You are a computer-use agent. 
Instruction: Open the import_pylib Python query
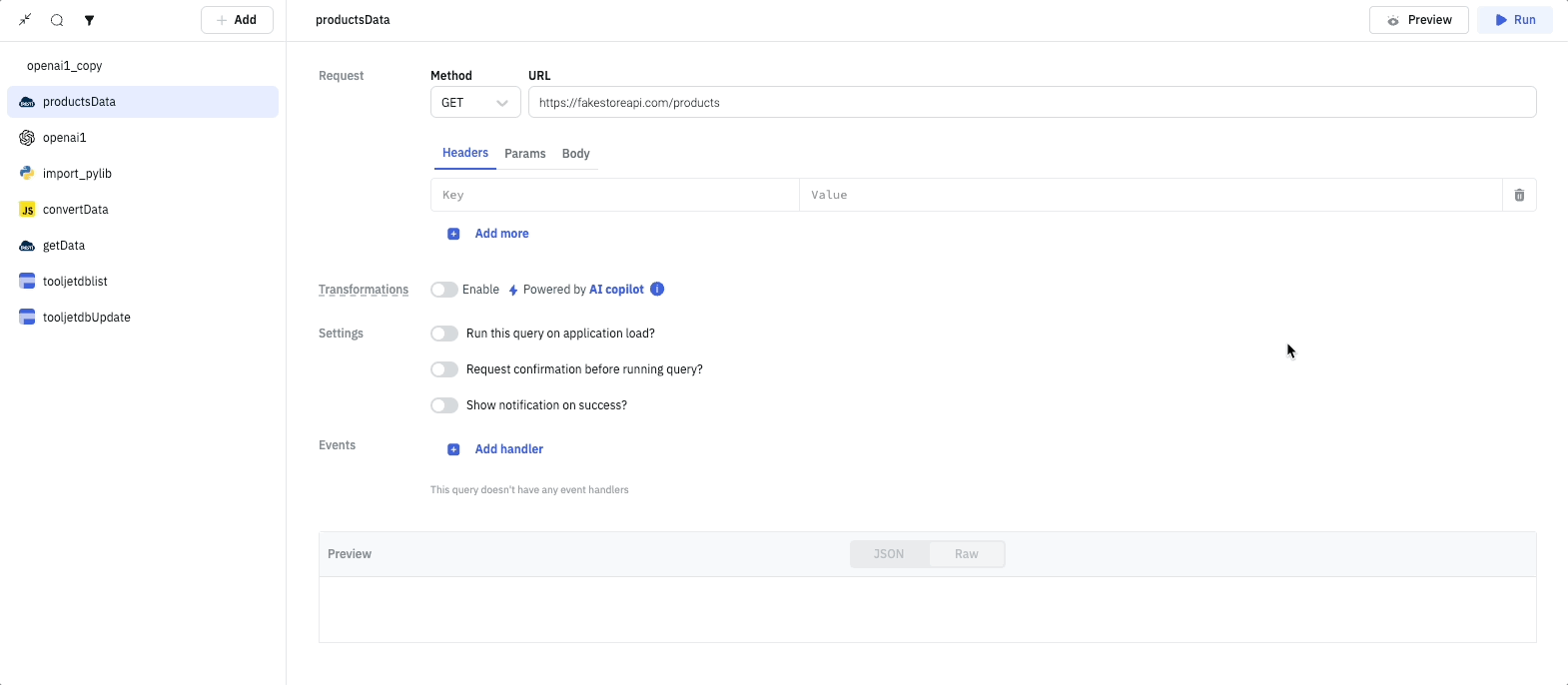[77, 174]
